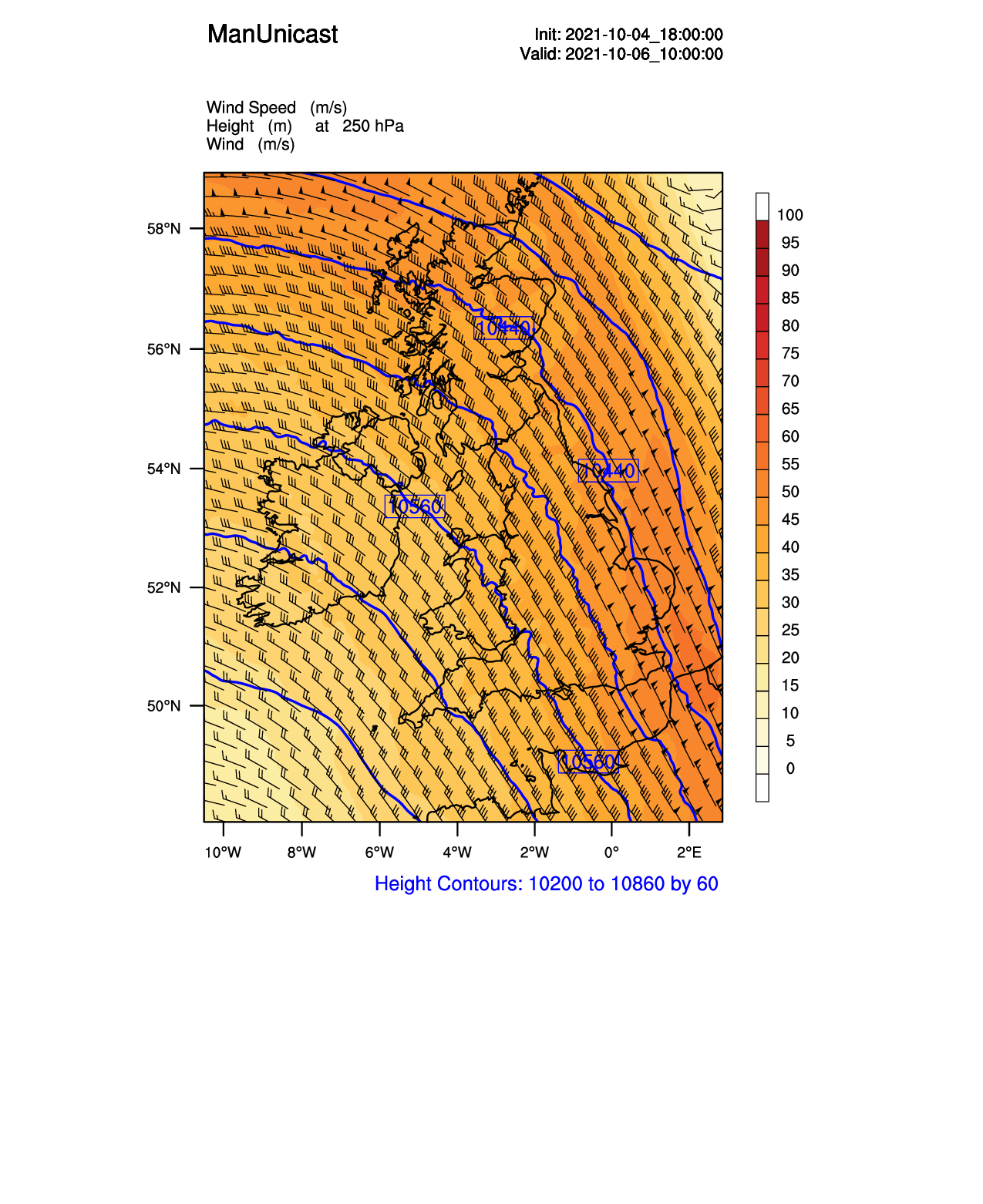Click the 30 value on the colour bar

point(790,603)
